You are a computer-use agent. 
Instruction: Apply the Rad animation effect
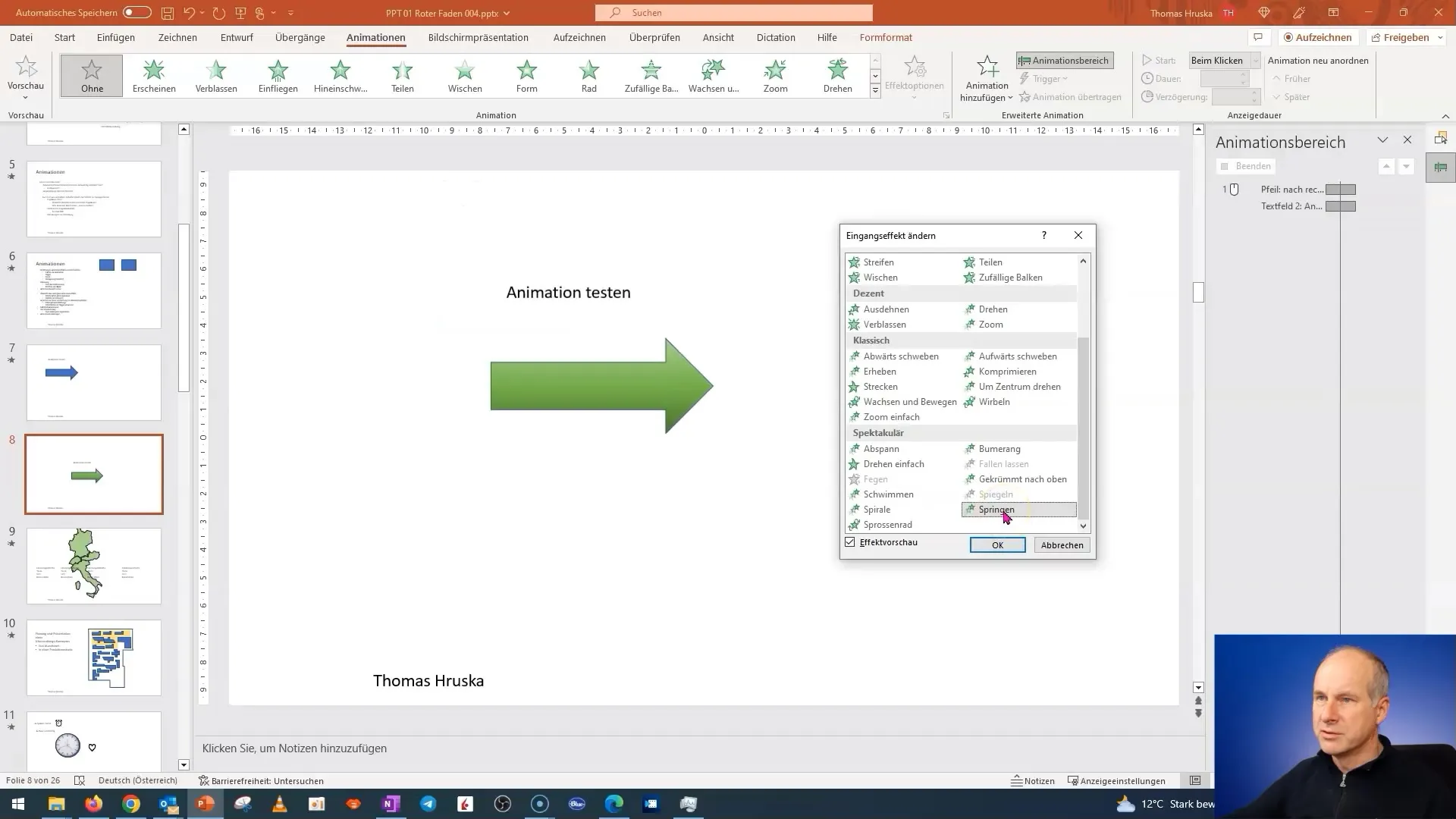click(589, 76)
